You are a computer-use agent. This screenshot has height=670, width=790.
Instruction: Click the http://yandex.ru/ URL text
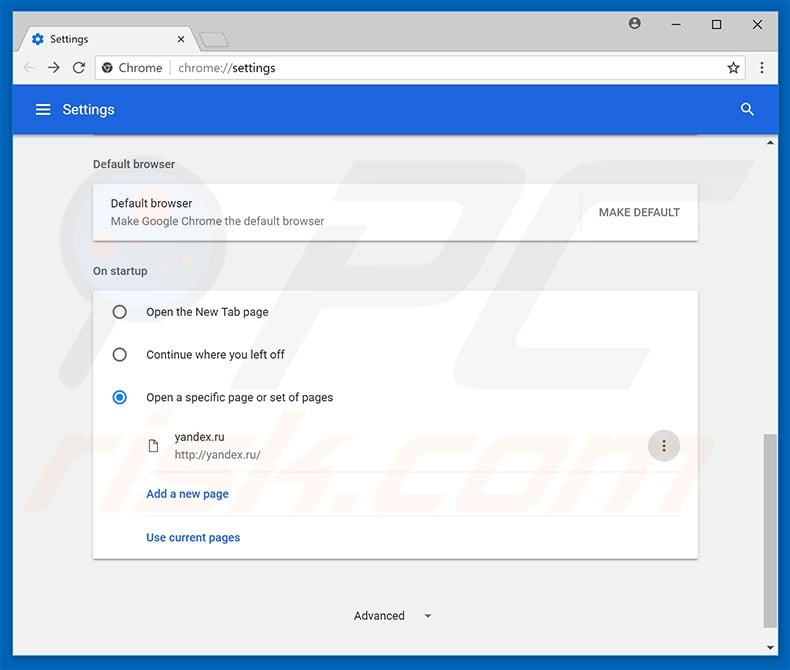click(218, 454)
